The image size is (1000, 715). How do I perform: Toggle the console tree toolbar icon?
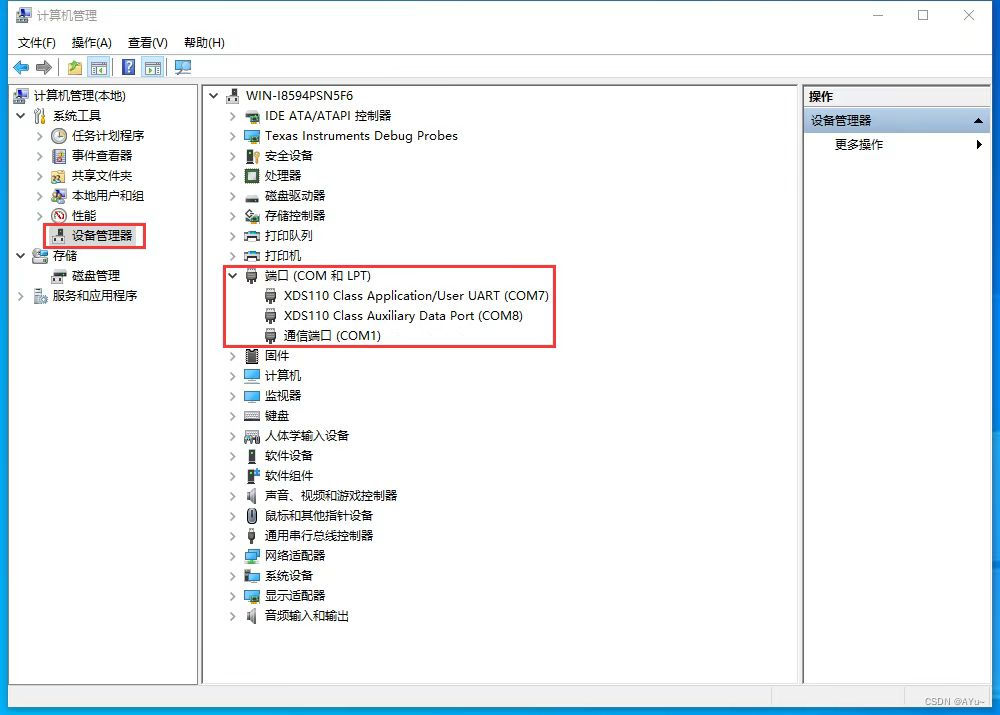99,67
